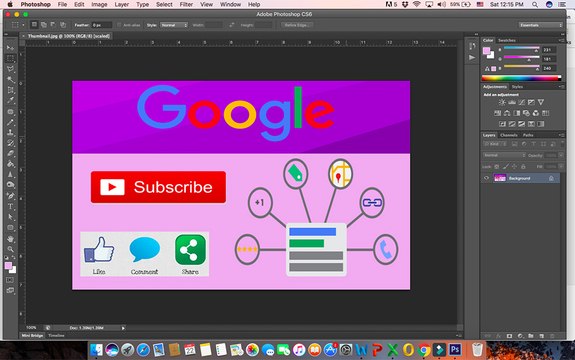Screen dimensions: 575x360
Task: Select the Brush tool
Action: tap(10, 122)
